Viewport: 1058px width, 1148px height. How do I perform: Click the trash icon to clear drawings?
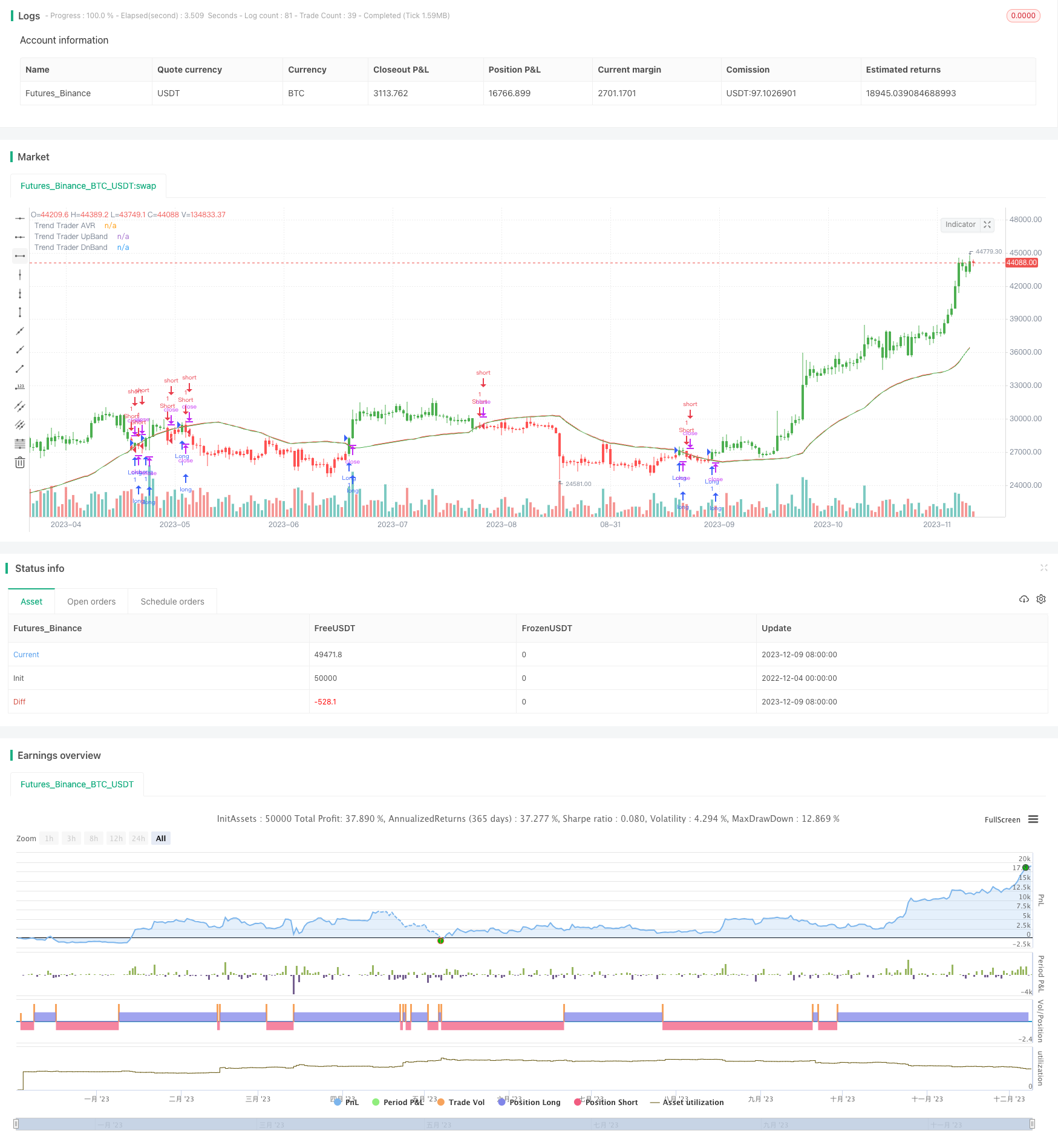pyautogui.click(x=20, y=462)
